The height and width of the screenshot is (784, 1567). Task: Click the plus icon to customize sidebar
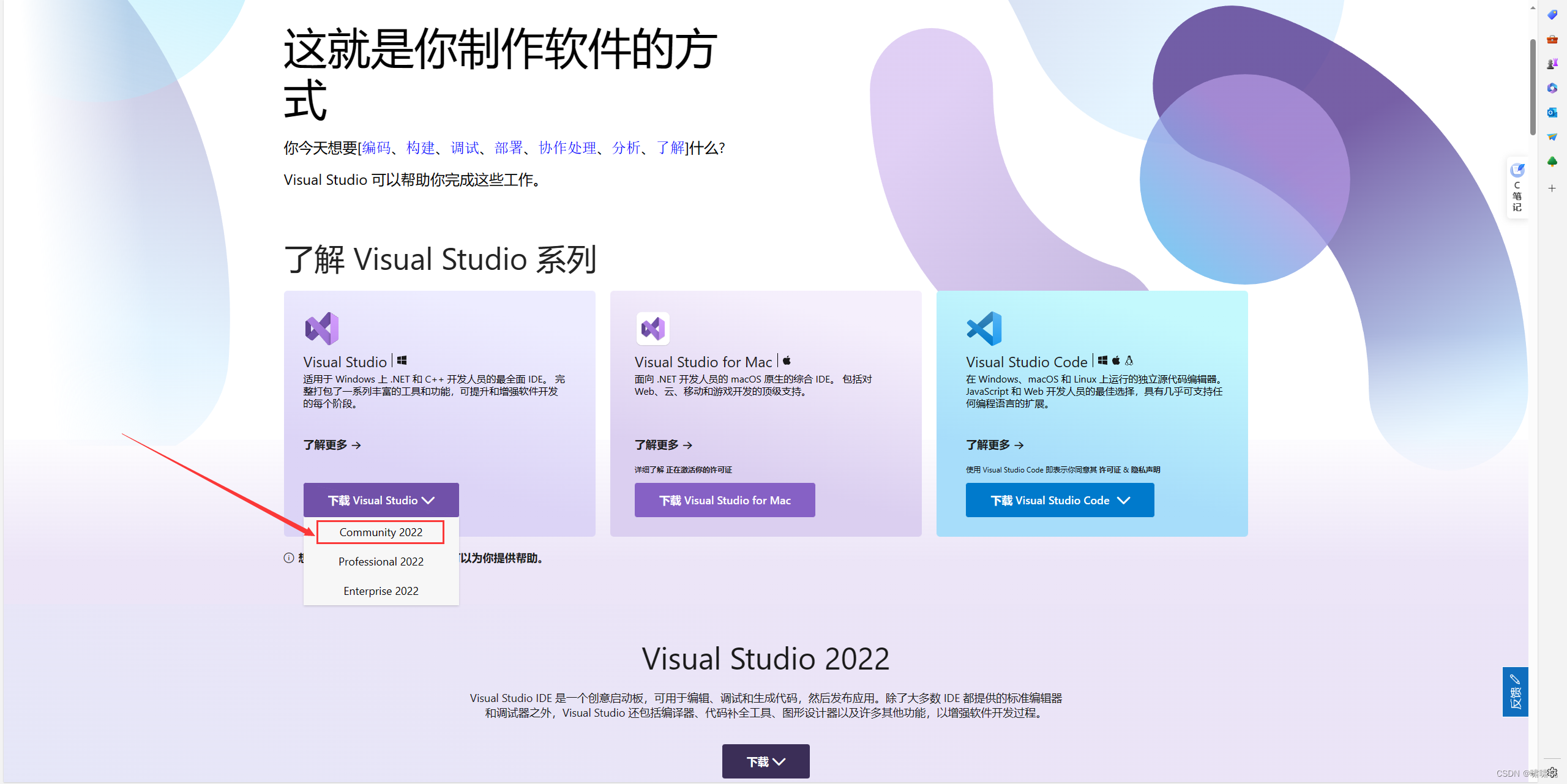click(x=1552, y=189)
